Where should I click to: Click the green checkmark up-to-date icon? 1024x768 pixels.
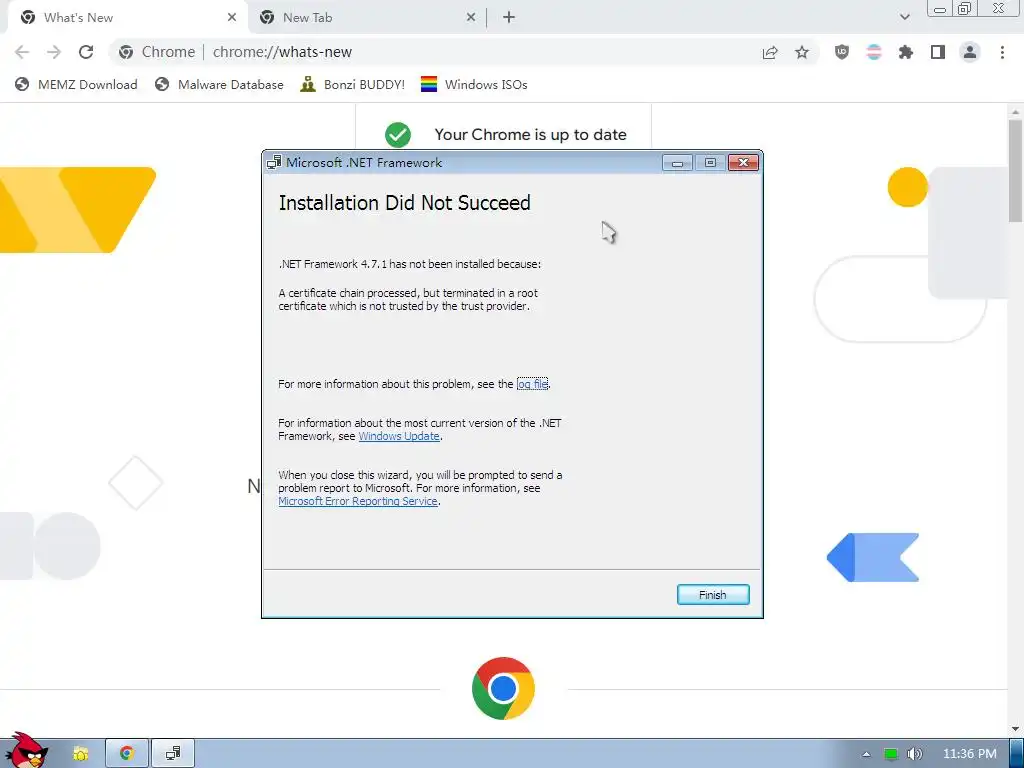coord(398,135)
